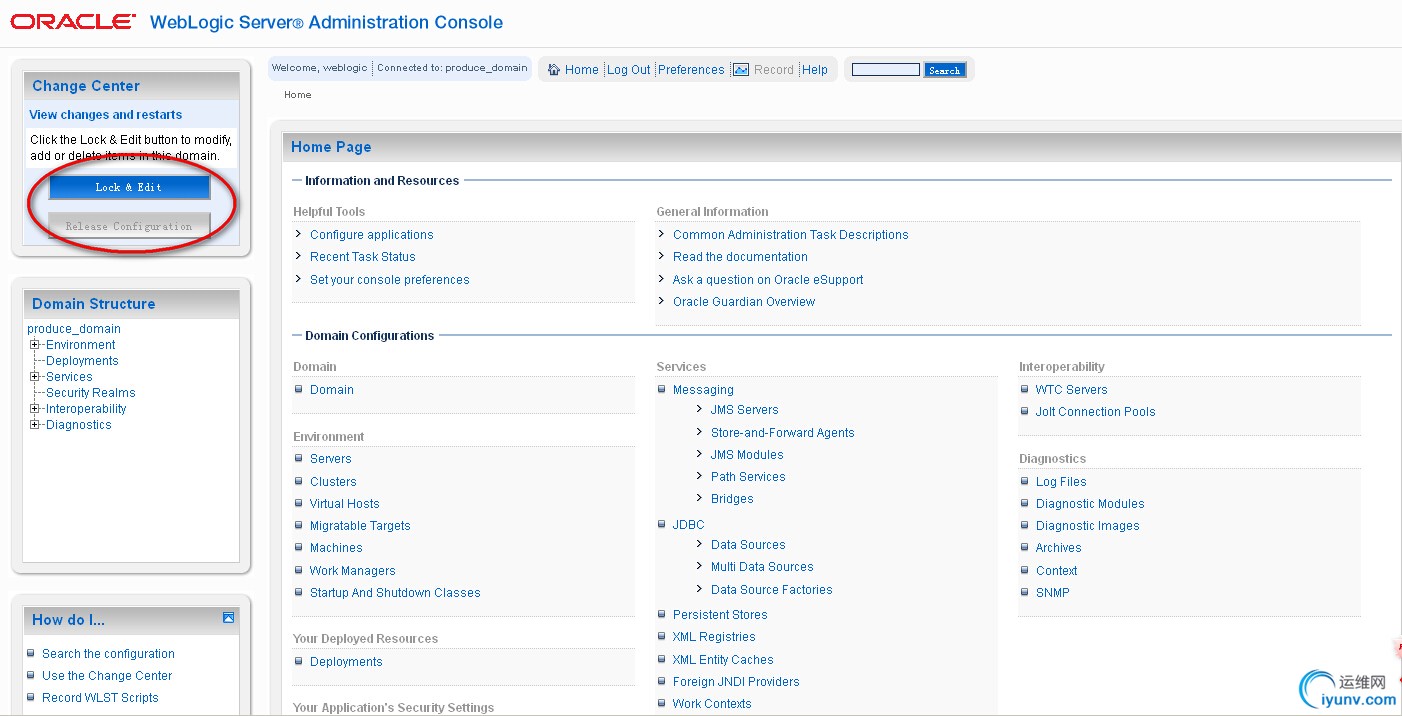Minimize the How do I panel icon
Viewport: 1402px width, 716px height.
tap(228, 618)
